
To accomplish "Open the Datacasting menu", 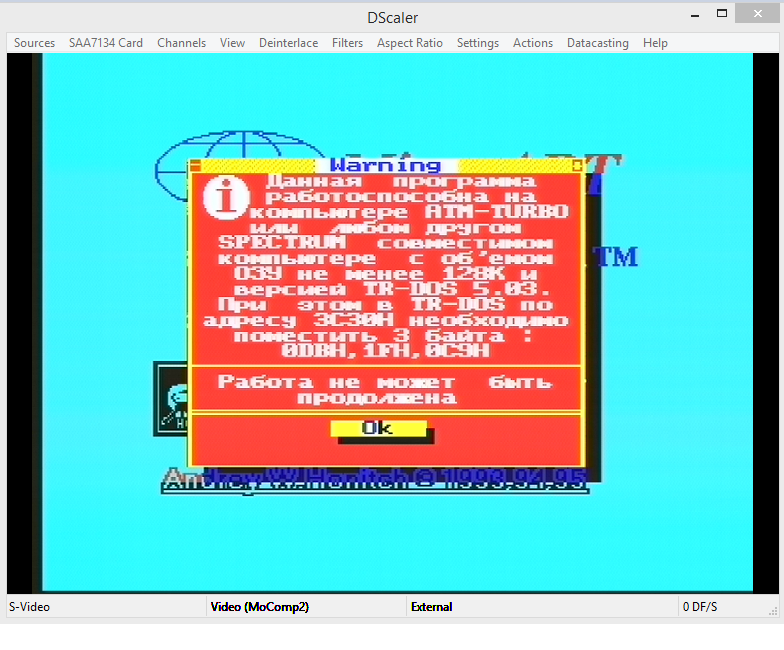I will (x=597, y=43).
